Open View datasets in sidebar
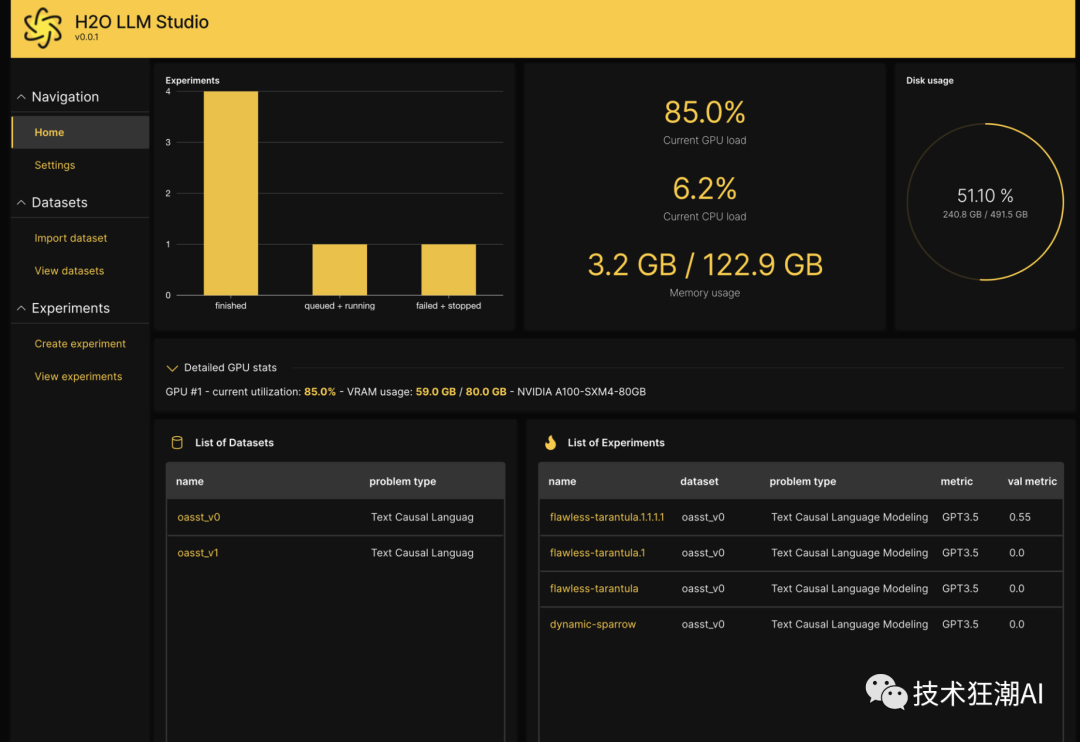The height and width of the screenshot is (742, 1080). coord(69,271)
